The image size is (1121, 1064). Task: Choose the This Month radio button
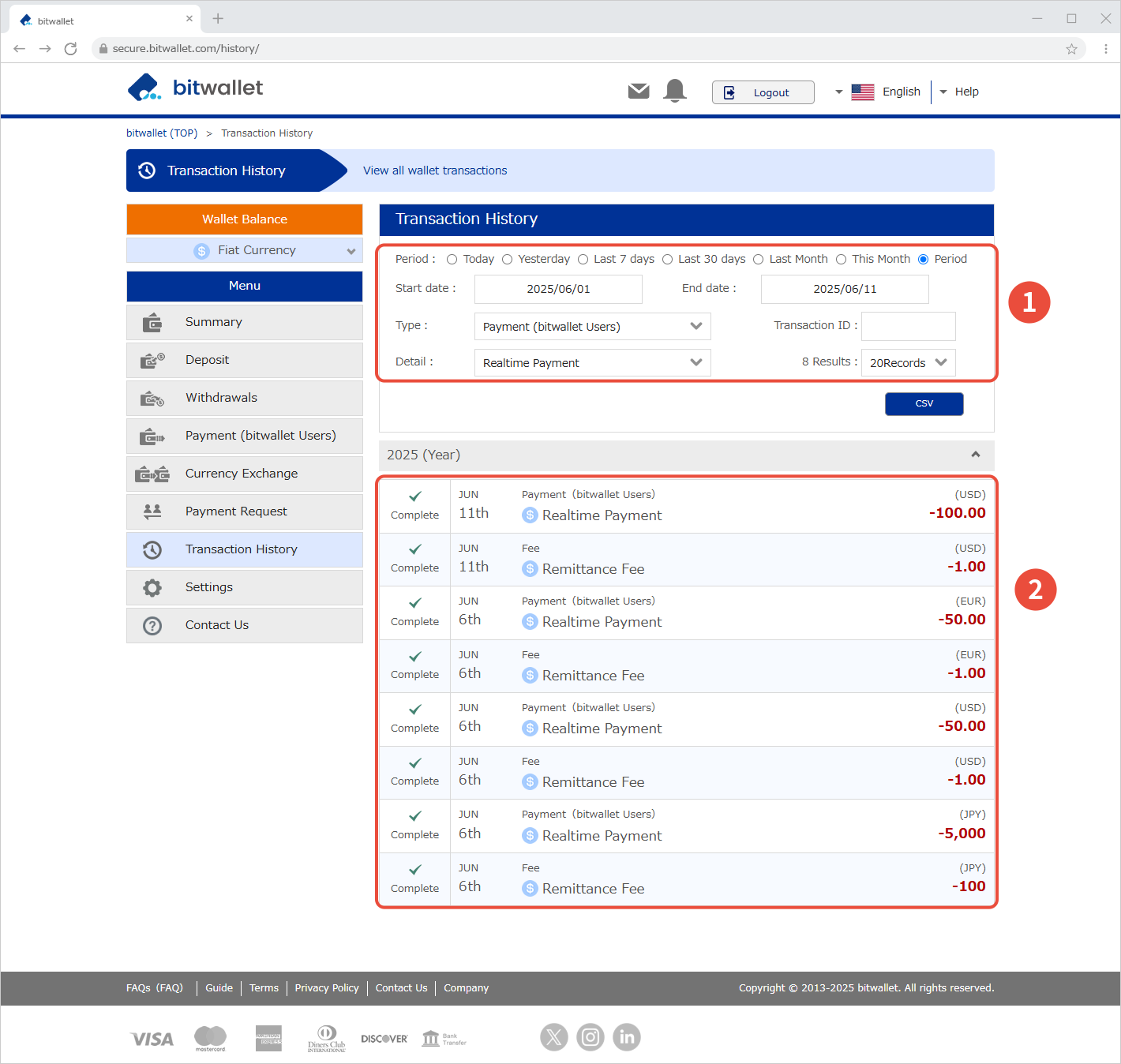[842, 260]
